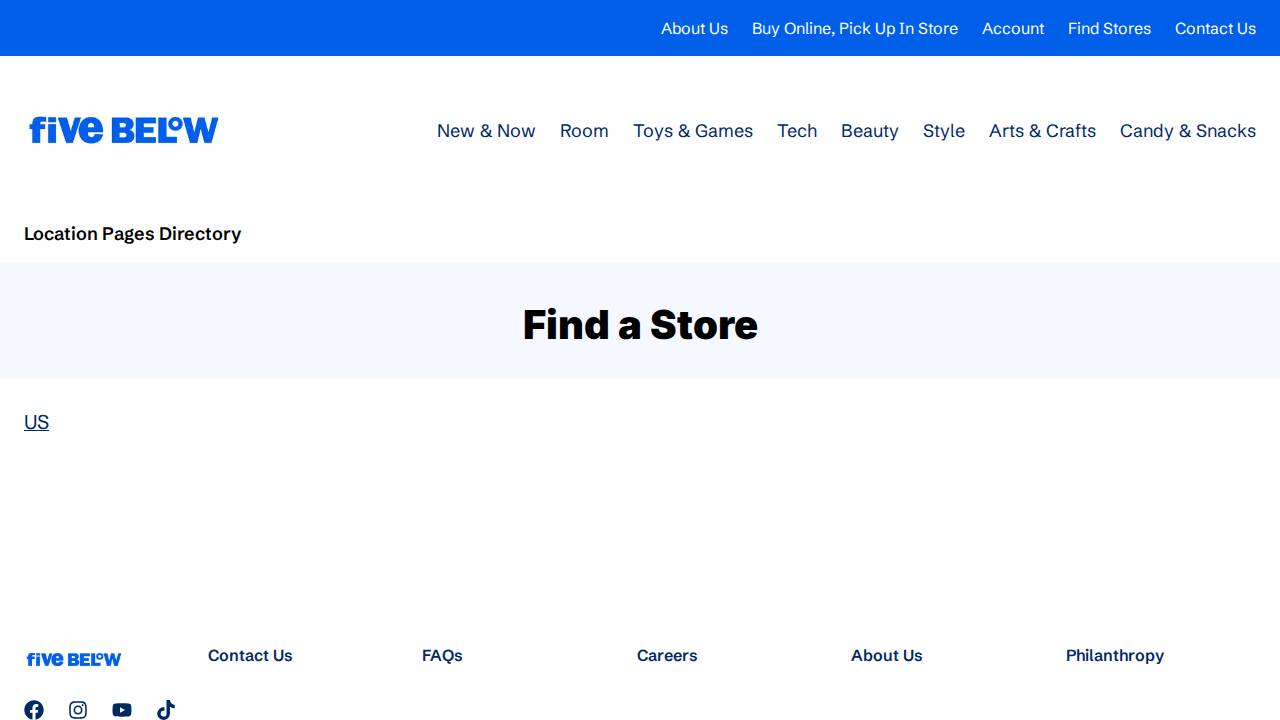Open the Facebook social icon

point(34,710)
